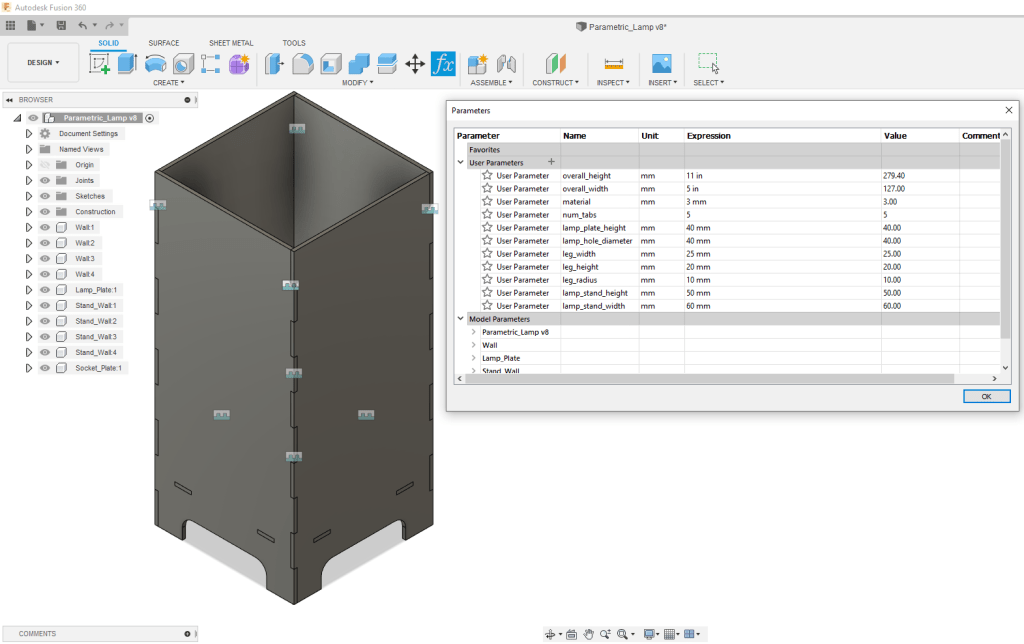Toggle visibility of Lamp_Plate:1

tap(45, 290)
